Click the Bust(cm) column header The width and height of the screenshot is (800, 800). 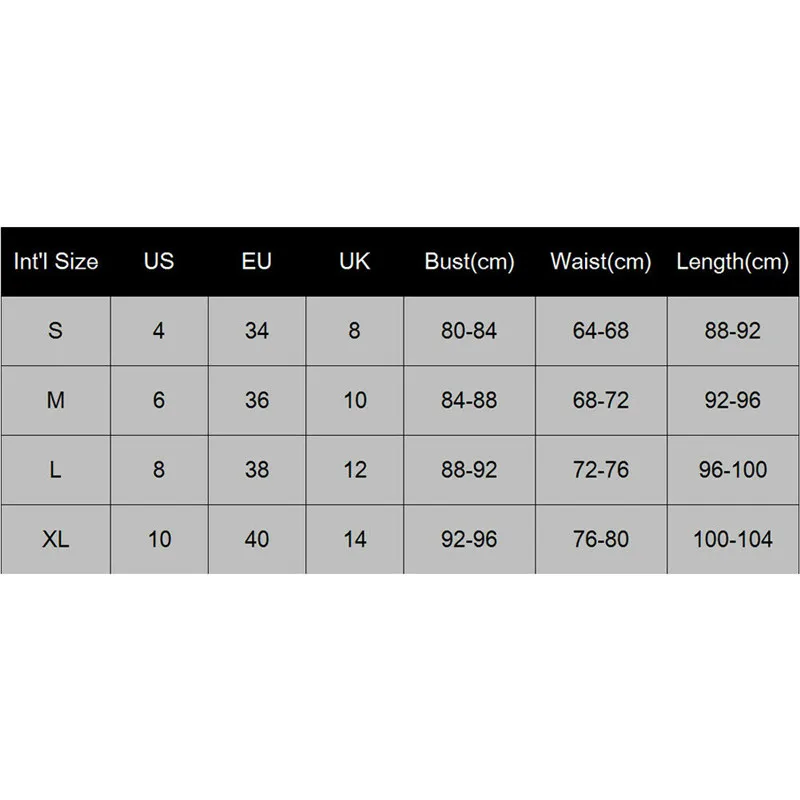[469, 262]
